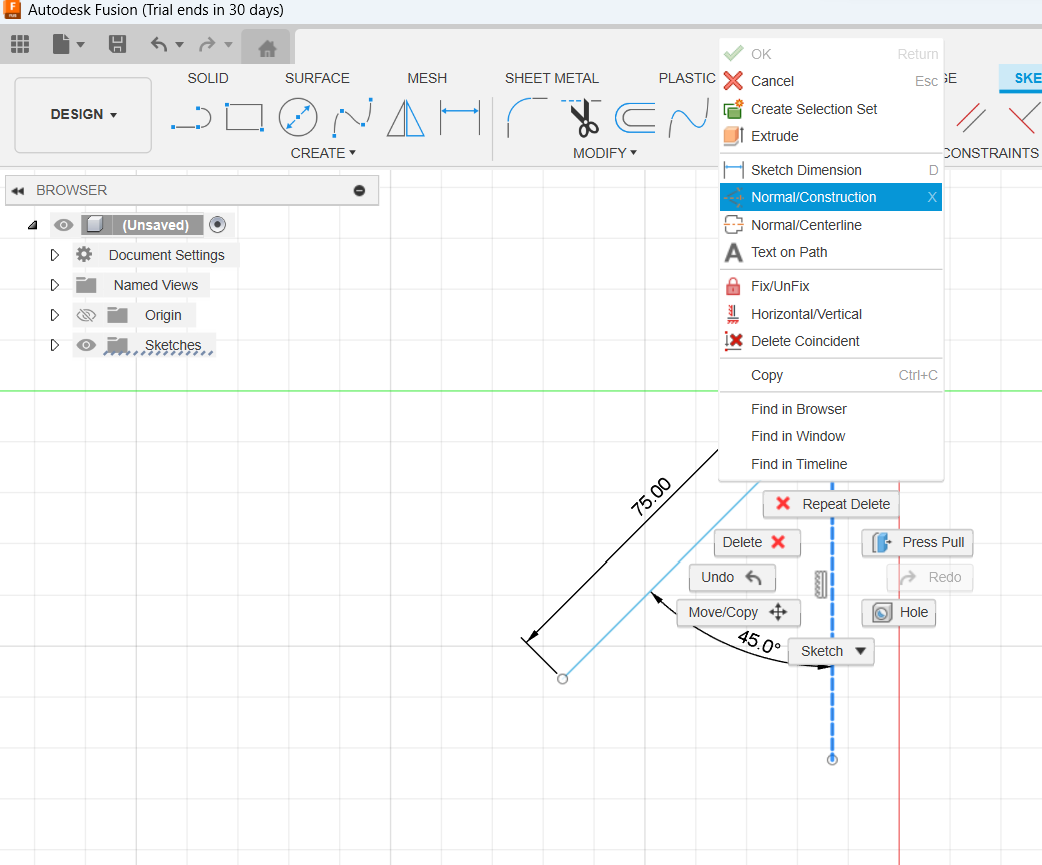Select the Sketch Dimension toolbar tool
Screen dimensions: 1042x865
pyautogui.click(x=460, y=117)
